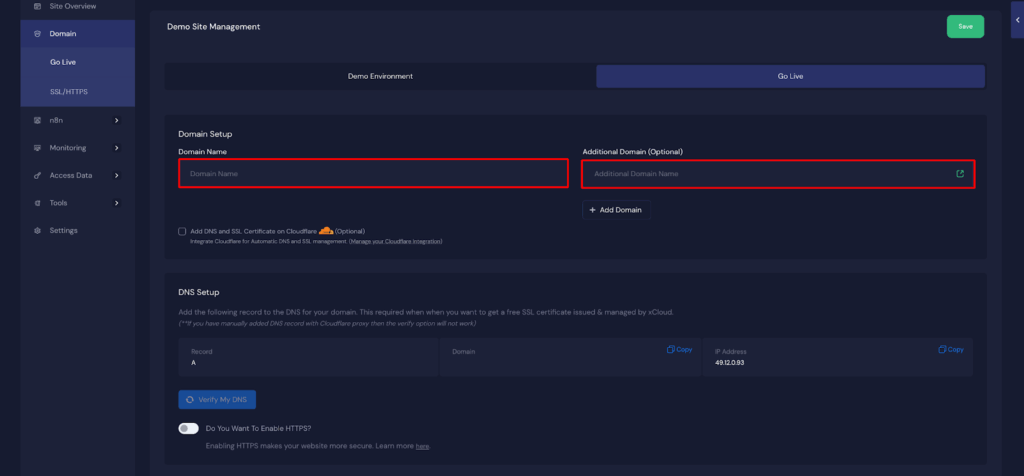The image size is (1024, 476).
Task: Expand the Tools submenu chevron
Action: click(x=117, y=203)
